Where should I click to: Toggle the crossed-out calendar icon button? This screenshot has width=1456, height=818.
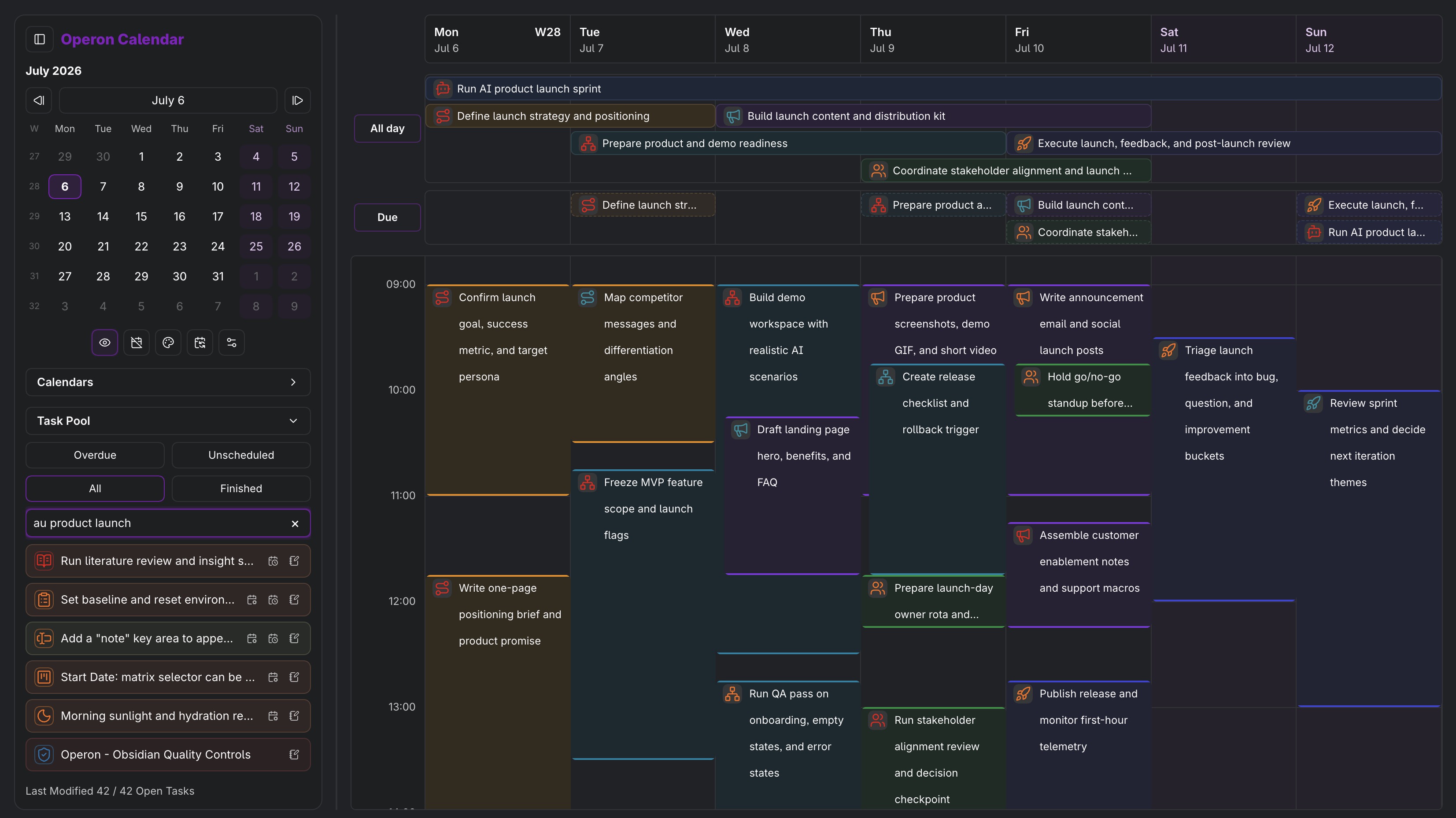click(x=136, y=343)
